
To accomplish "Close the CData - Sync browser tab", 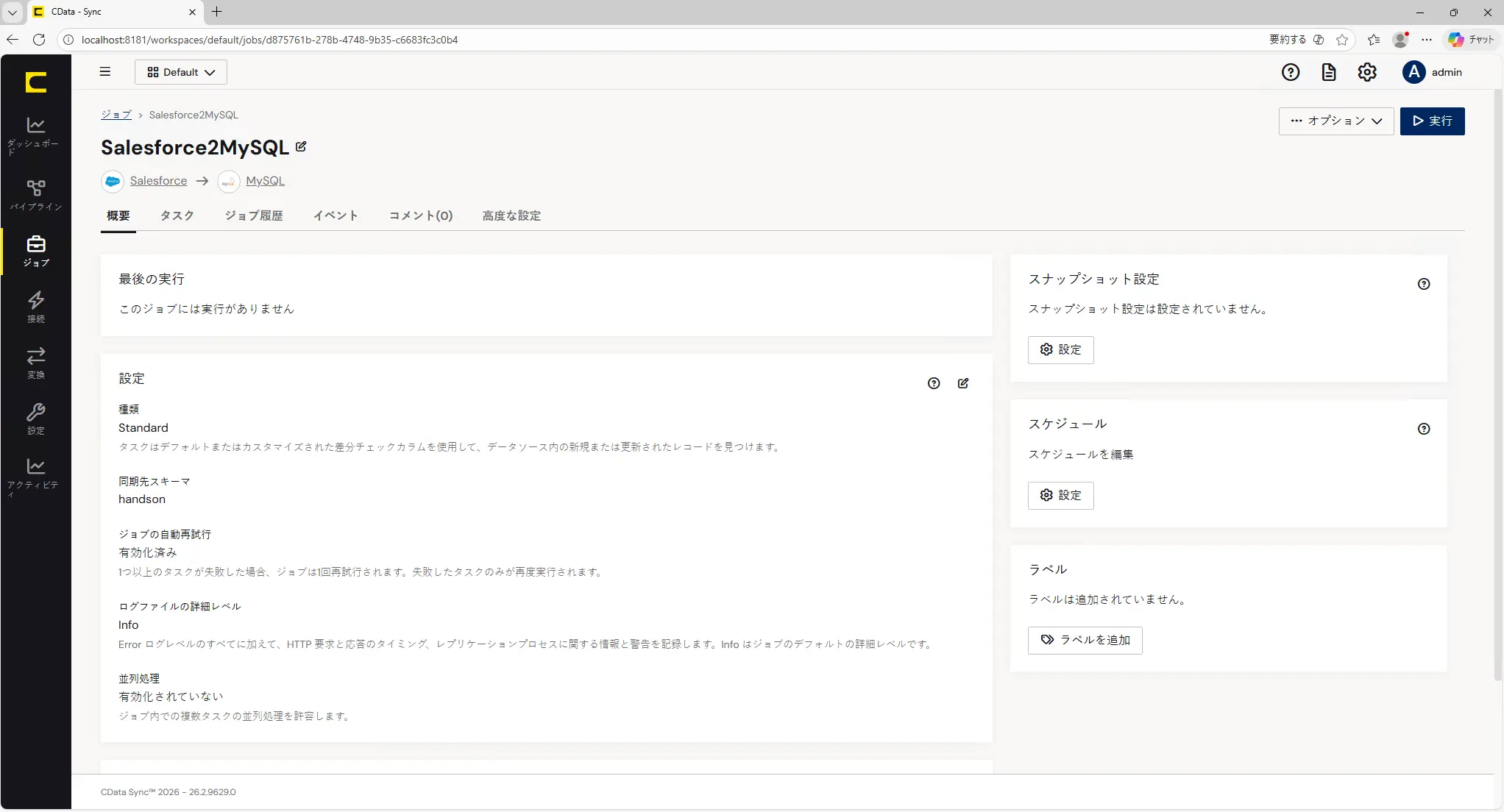I will click(192, 12).
